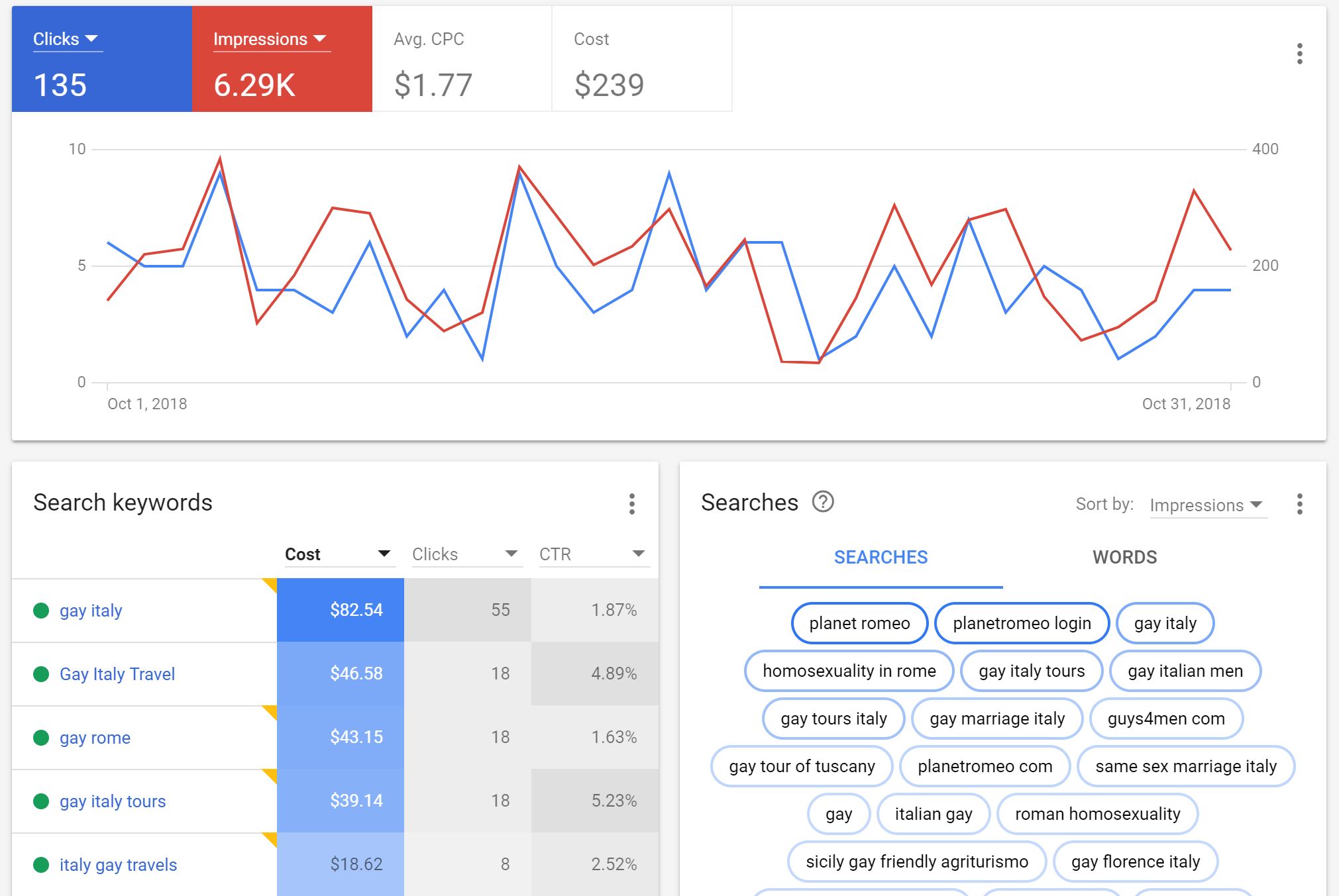Viewport: 1339px width, 896px height.
Task: Click status dot beside italy gay travels
Action: (x=41, y=865)
